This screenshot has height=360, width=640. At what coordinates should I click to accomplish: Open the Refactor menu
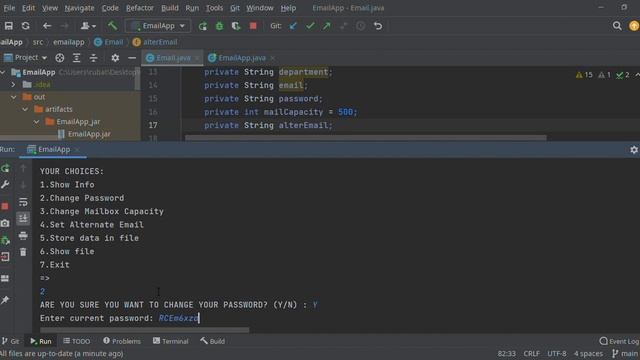pos(140,8)
